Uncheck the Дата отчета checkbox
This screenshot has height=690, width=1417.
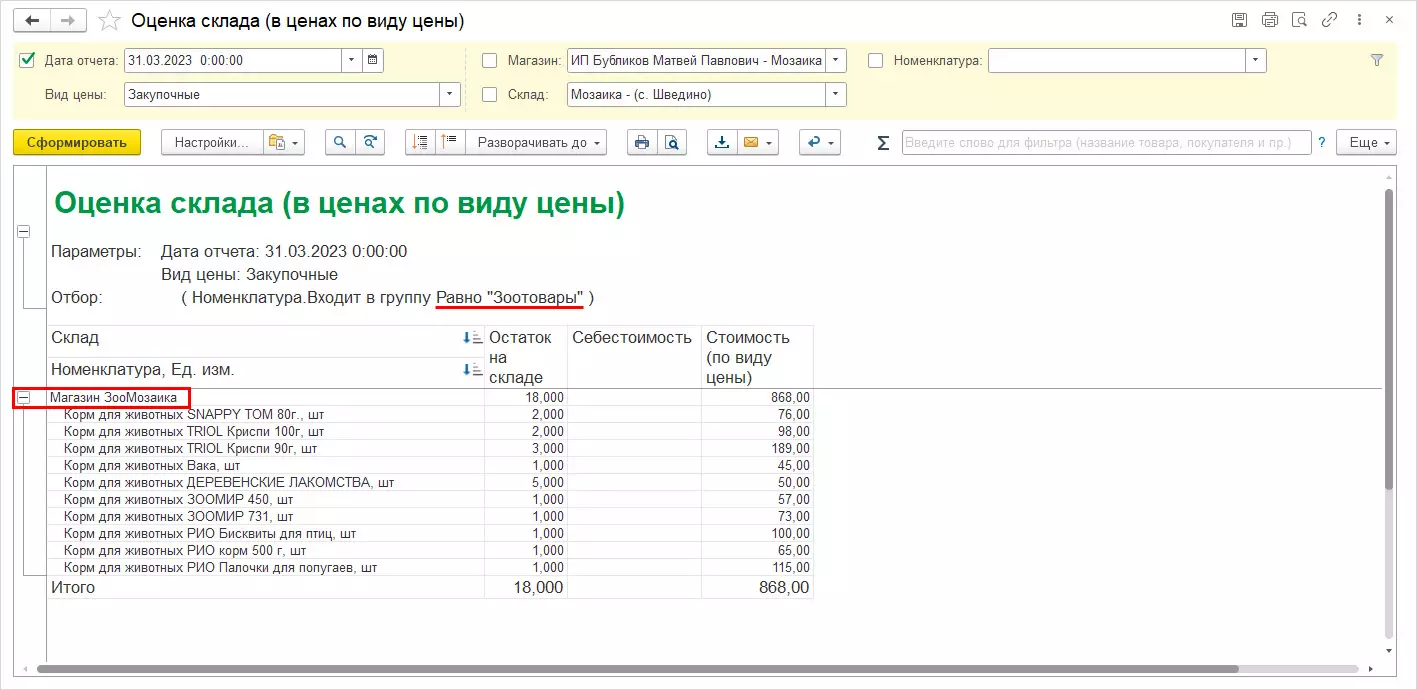(x=27, y=60)
